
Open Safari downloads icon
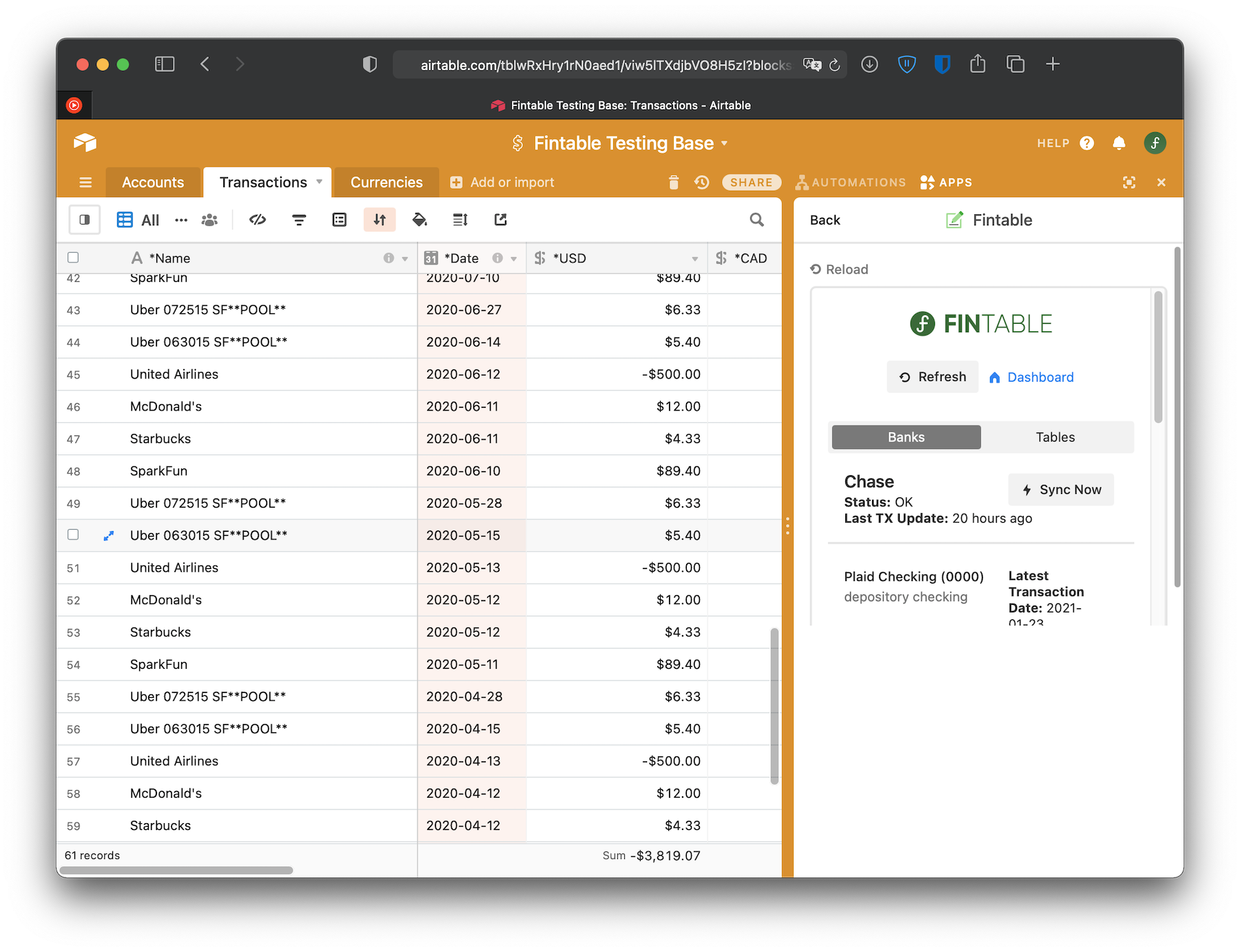(x=869, y=64)
